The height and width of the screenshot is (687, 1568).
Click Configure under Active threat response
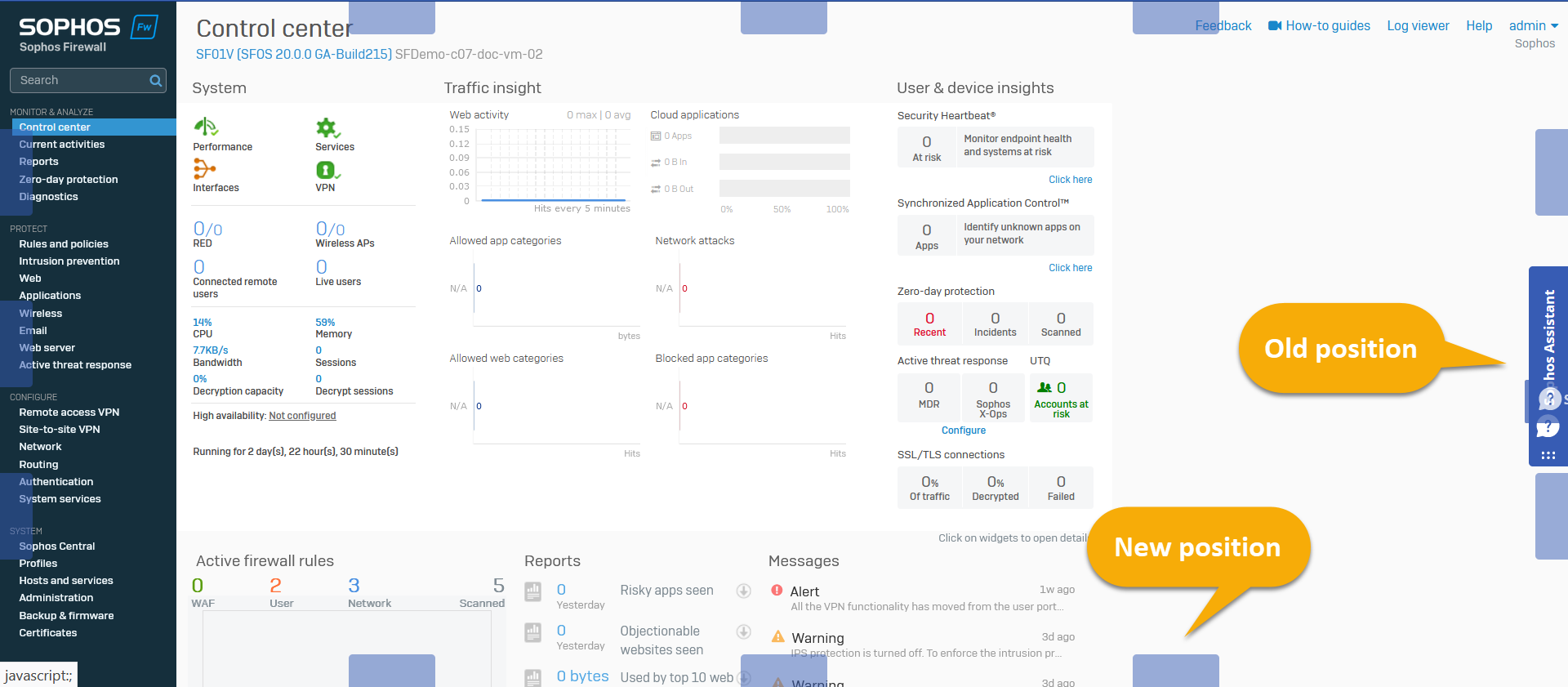(x=963, y=430)
